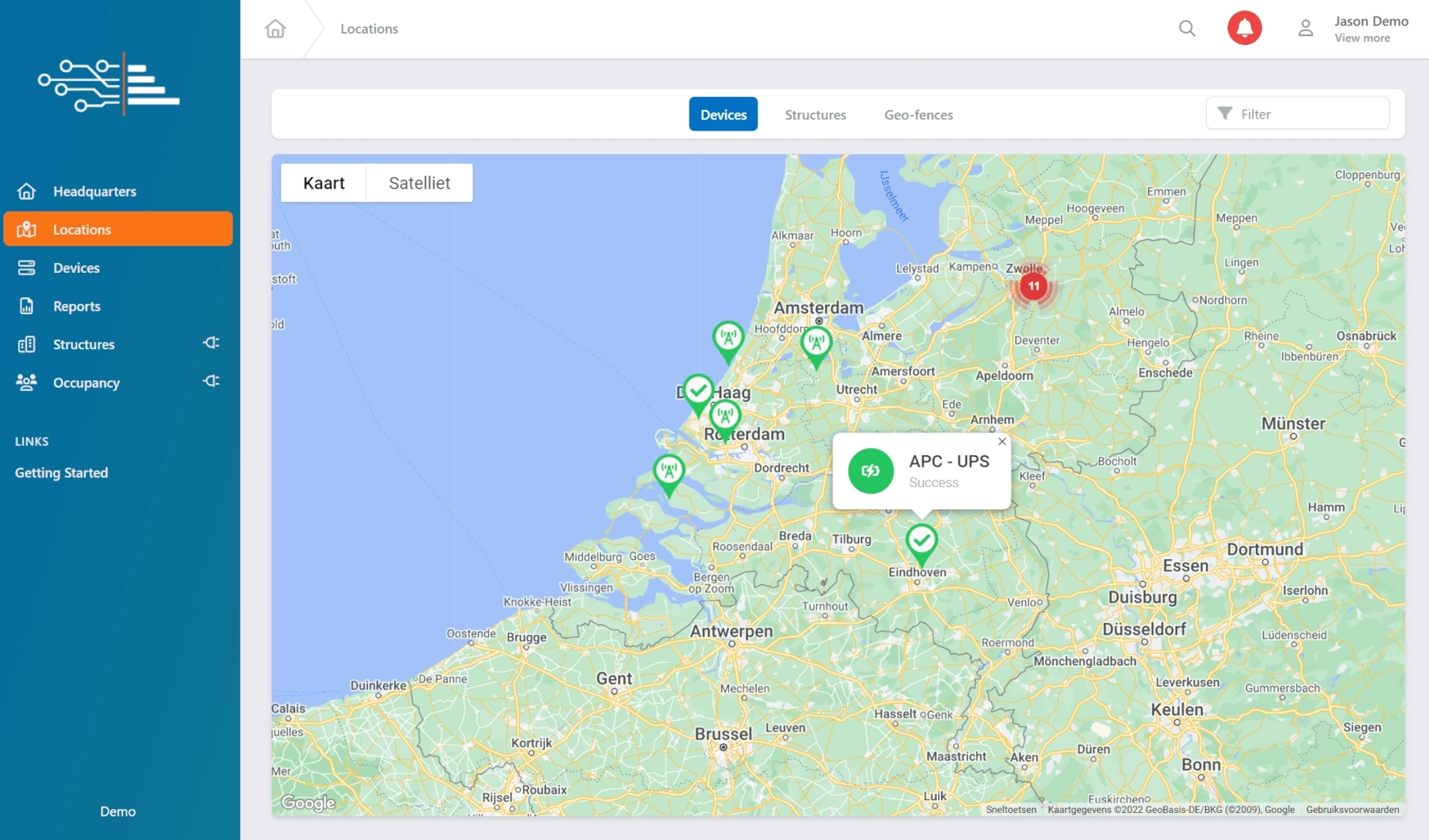
Task: Click the home breadcrumb icon
Action: 275,29
